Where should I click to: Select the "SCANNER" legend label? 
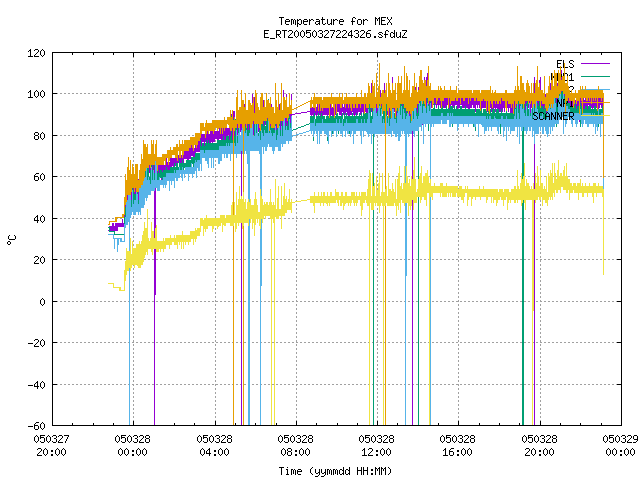pos(553,116)
